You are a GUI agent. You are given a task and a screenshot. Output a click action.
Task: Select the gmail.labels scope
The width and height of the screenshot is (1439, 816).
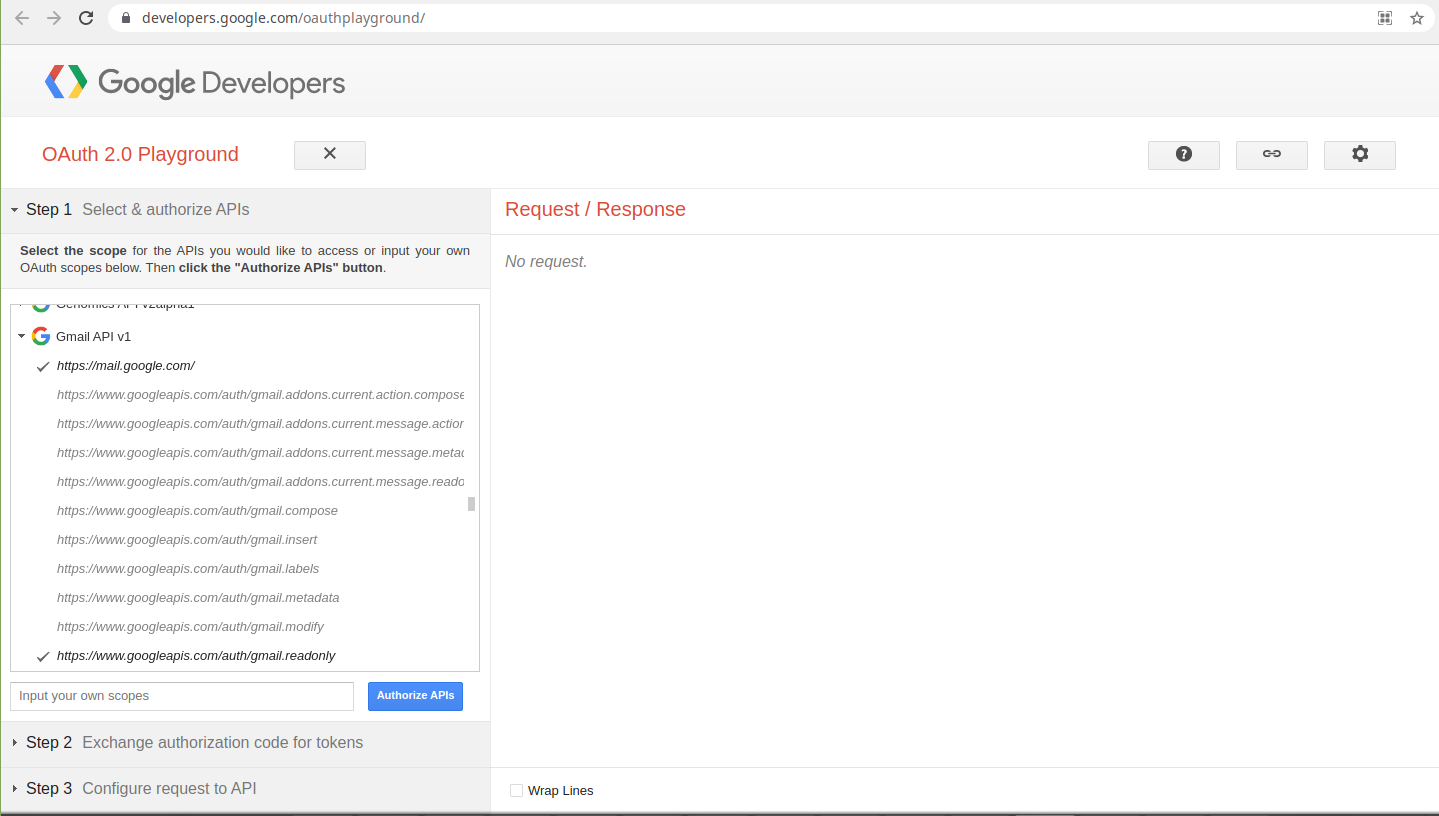click(188, 569)
